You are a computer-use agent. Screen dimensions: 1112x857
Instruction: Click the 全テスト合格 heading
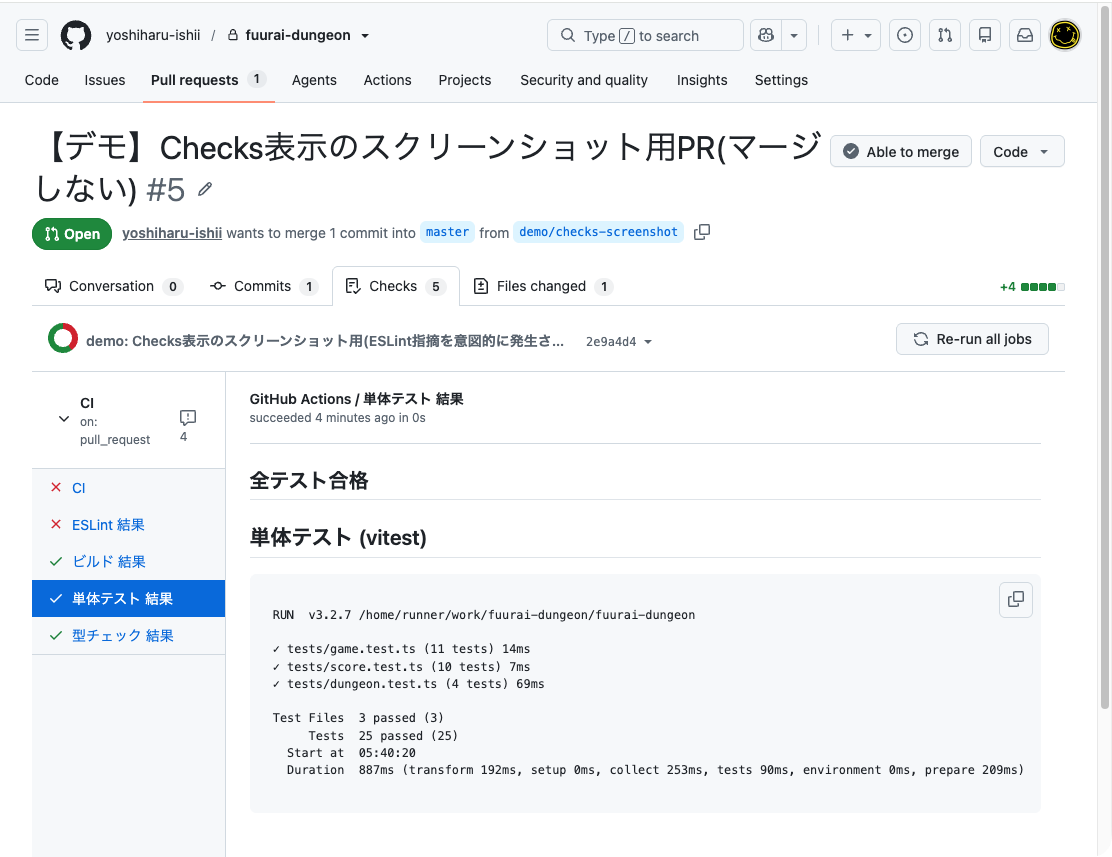[308, 481]
